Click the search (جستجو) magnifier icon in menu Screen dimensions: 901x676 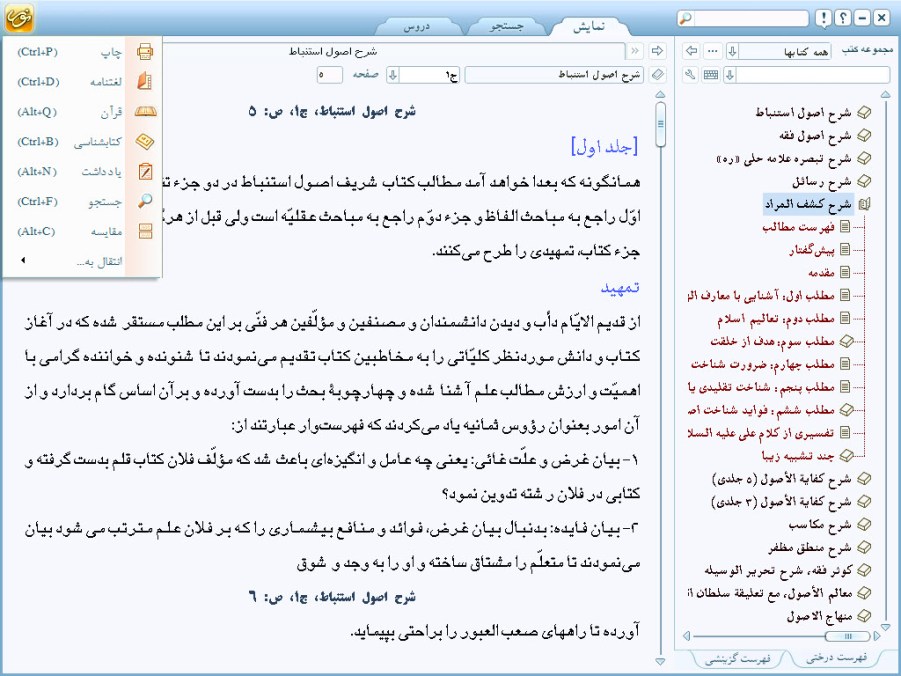[x=145, y=201]
